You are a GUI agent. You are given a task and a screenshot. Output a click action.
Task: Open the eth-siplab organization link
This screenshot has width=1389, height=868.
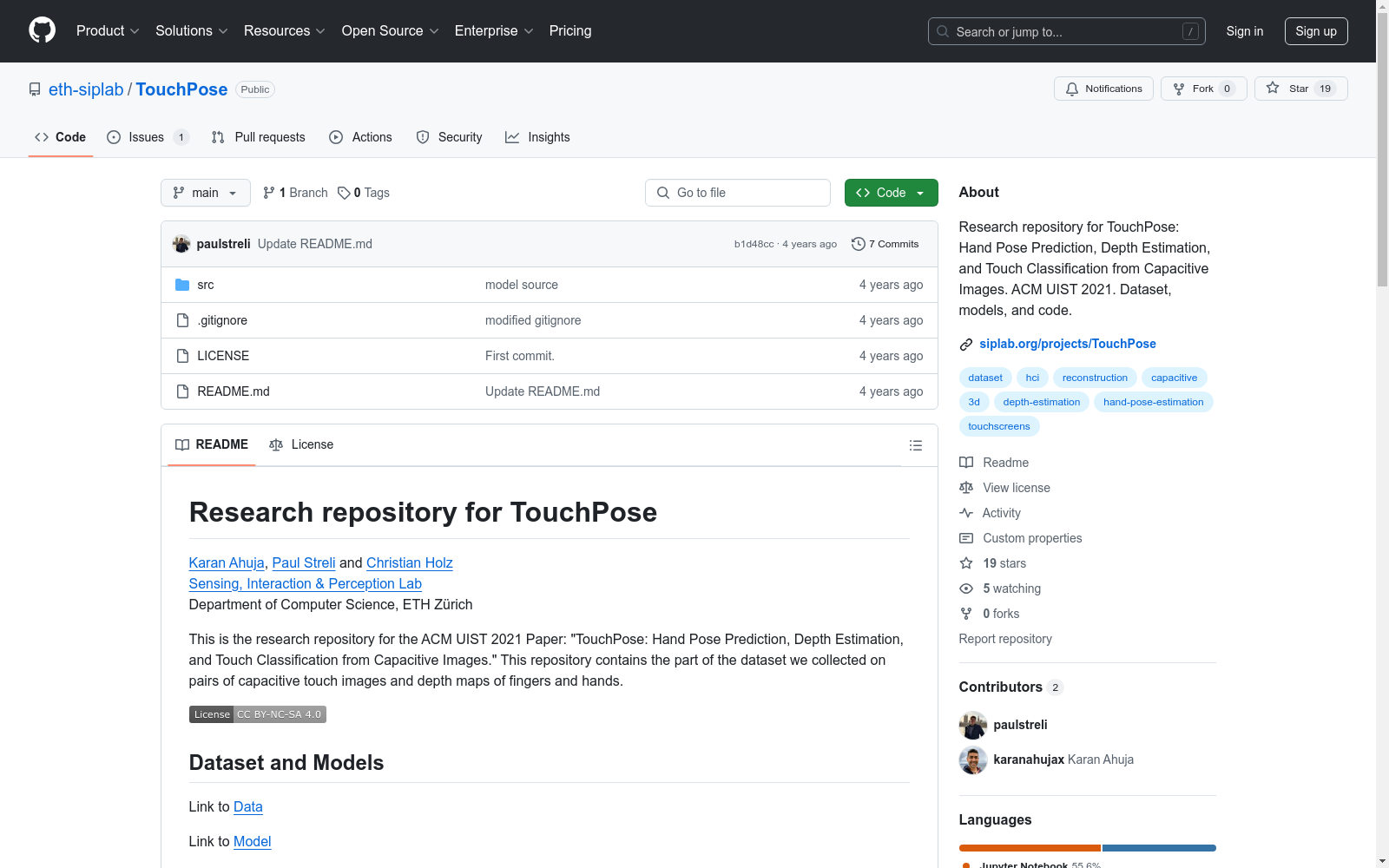tap(86, 89)
